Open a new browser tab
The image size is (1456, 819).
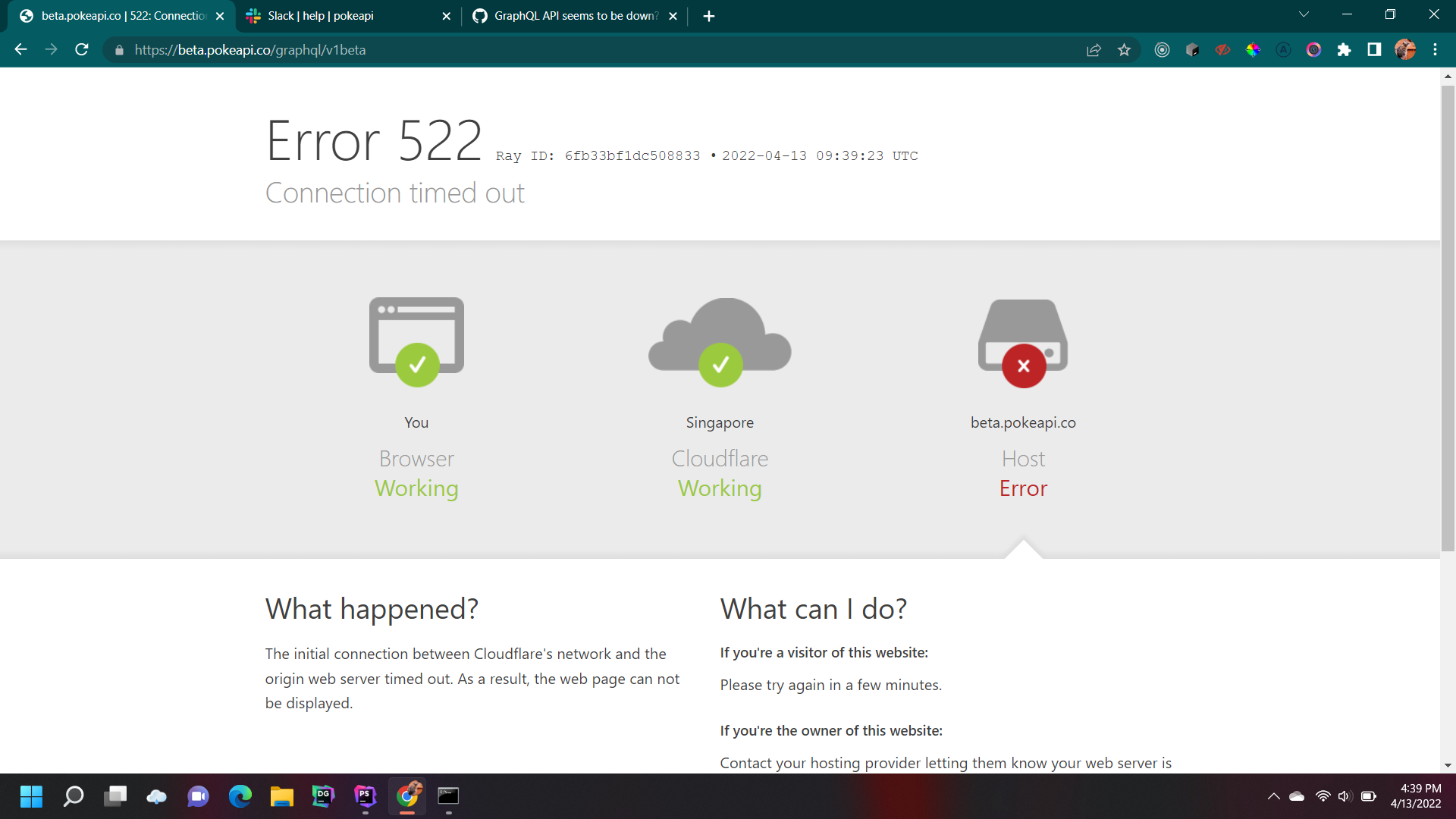tap(708, 15)
